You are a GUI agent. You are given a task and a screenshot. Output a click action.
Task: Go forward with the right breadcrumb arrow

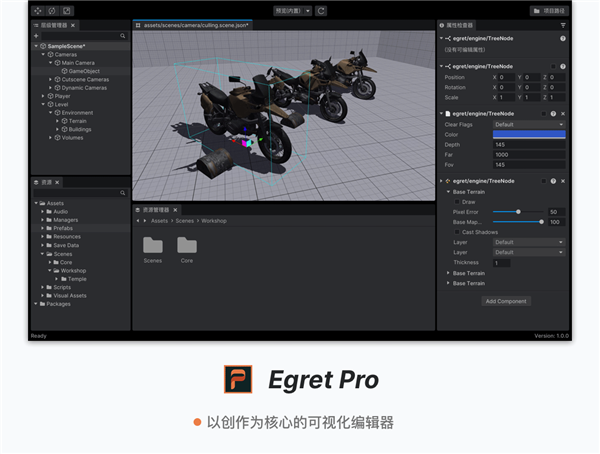145,221
